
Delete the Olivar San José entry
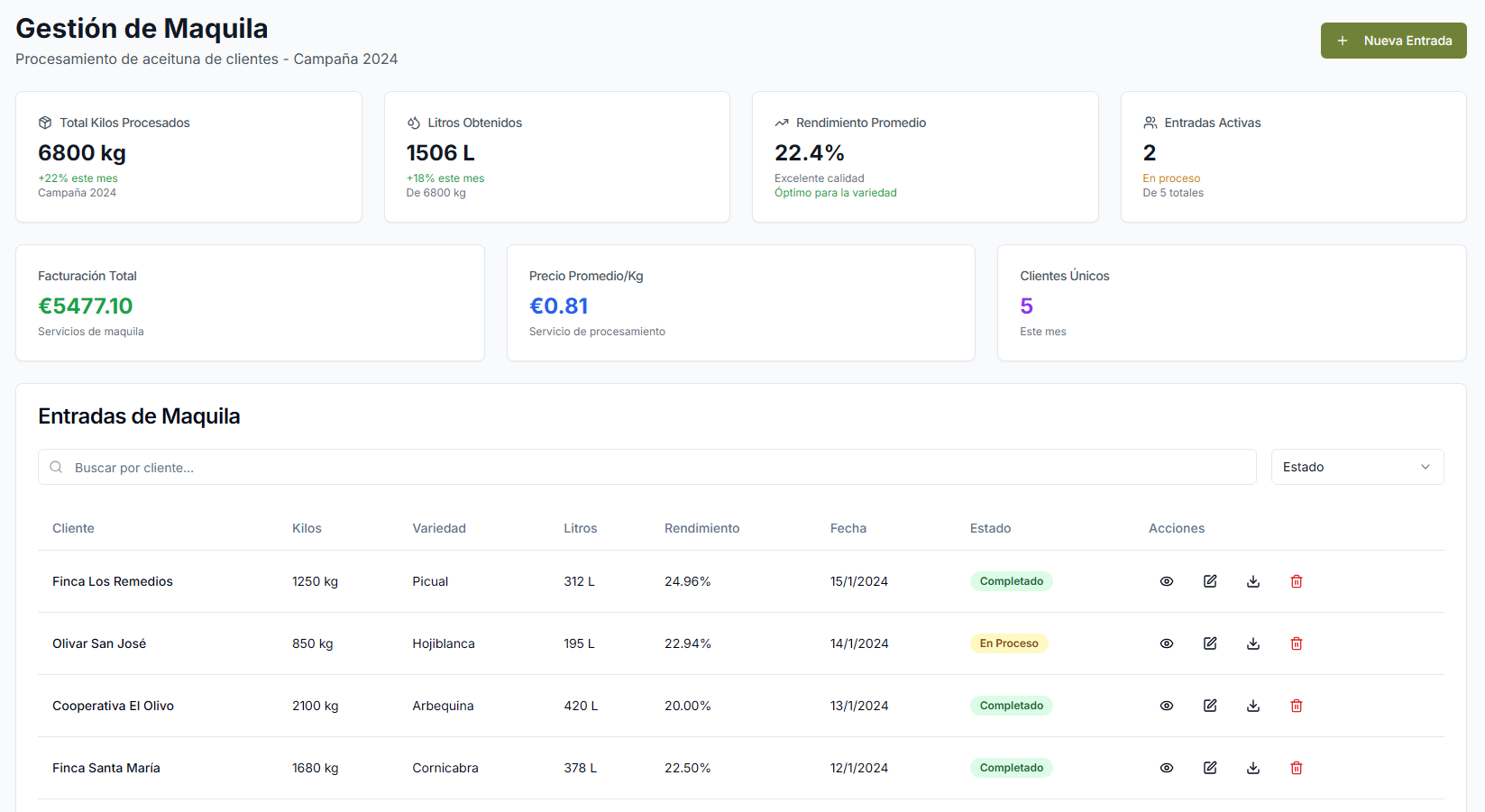(1297, 643)
